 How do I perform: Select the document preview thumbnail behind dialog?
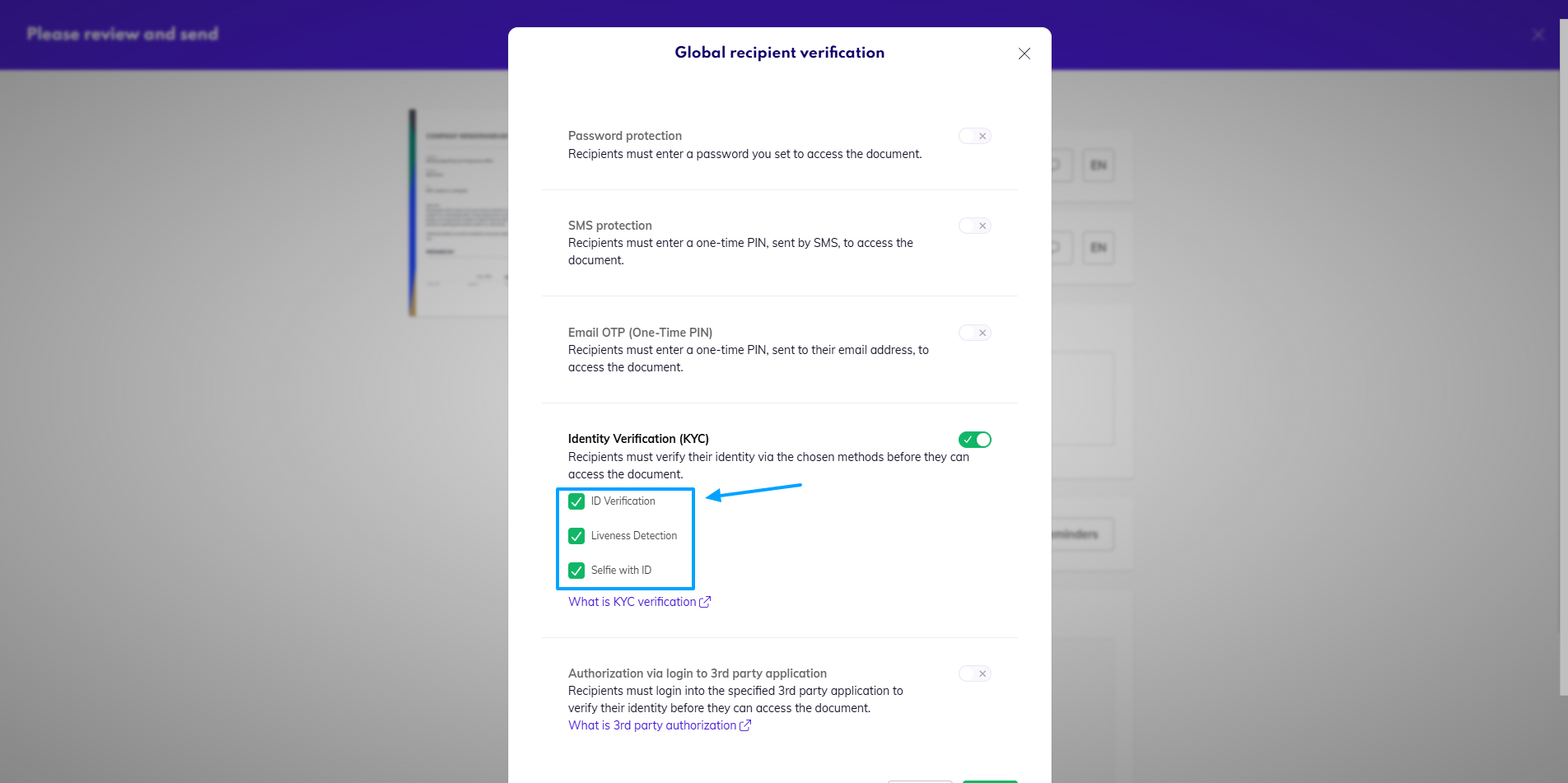[x=459, y=212]
